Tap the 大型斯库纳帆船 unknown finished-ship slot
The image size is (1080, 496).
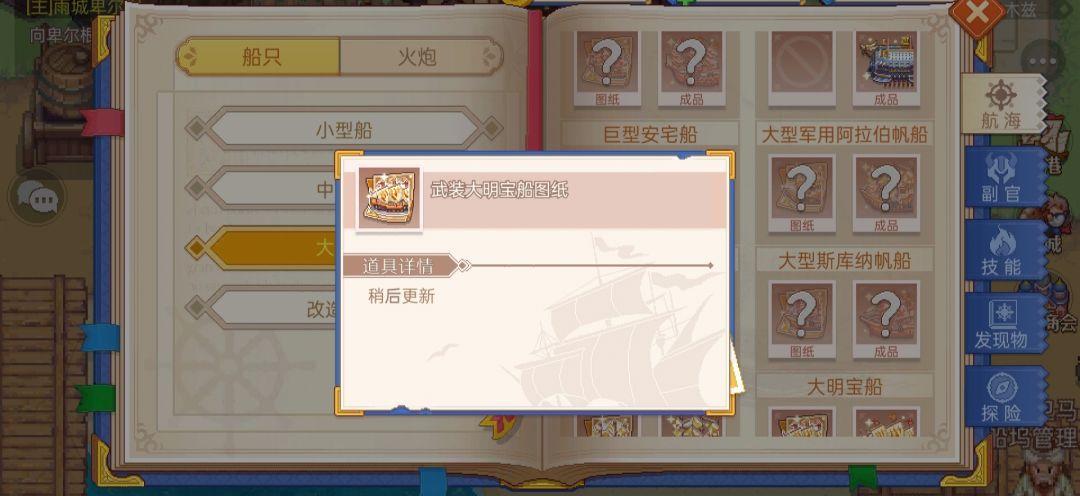point(886,320)
